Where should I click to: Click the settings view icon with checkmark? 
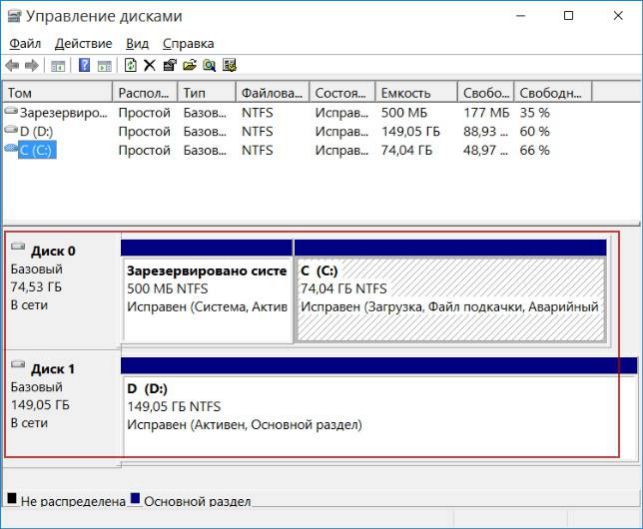click(x=229, y=65)
